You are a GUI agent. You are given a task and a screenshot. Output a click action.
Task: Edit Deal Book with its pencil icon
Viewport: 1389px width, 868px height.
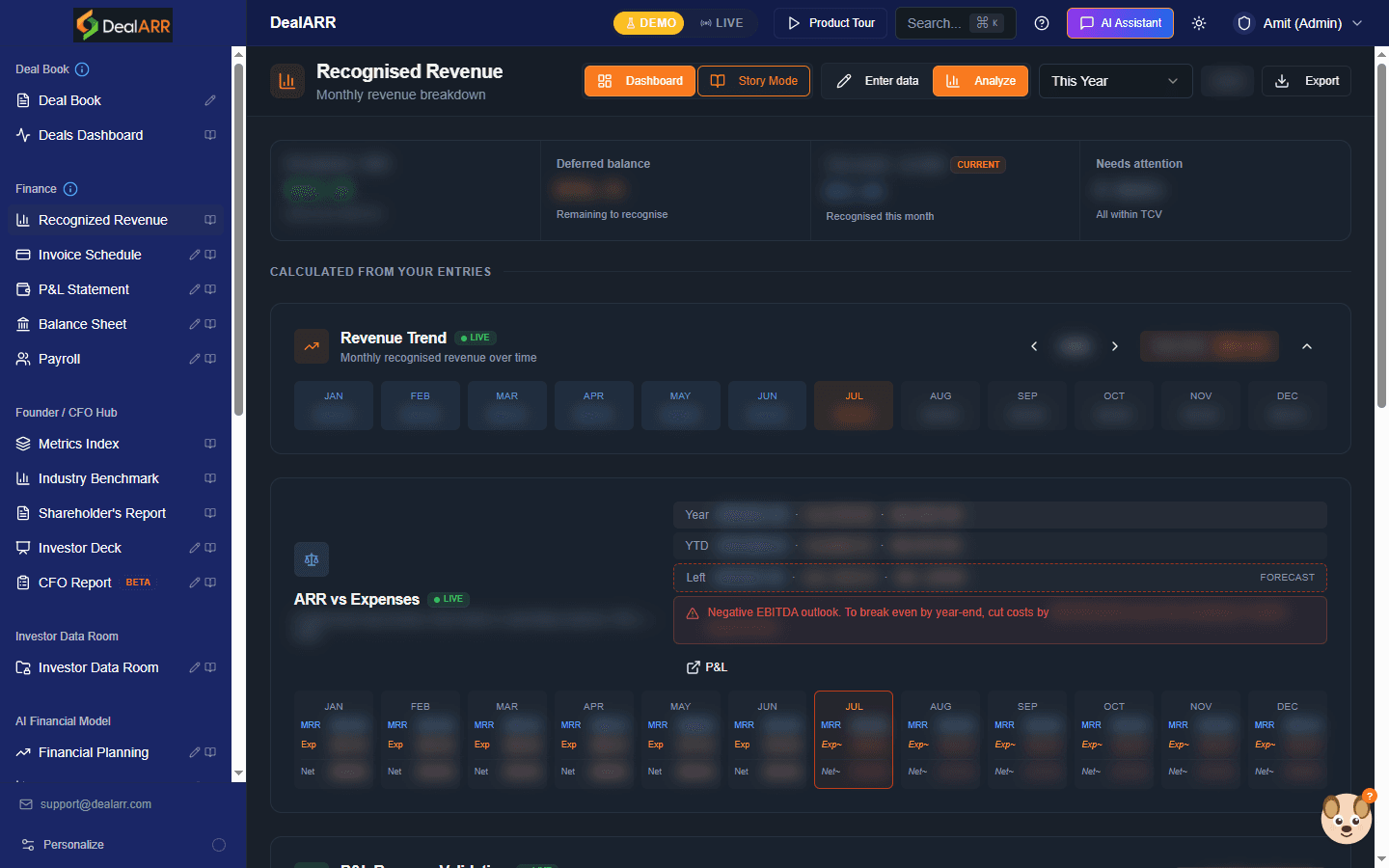coord(210,100)
